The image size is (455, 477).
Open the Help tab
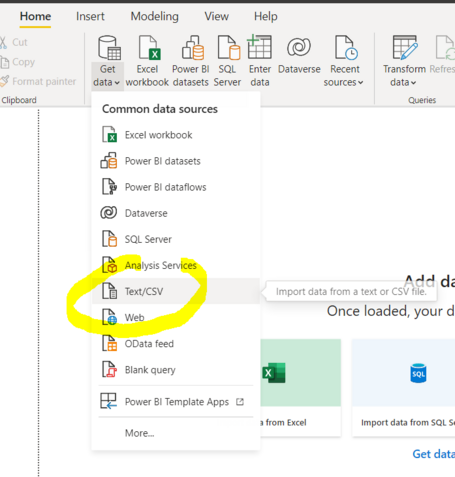tap(266, 16)
